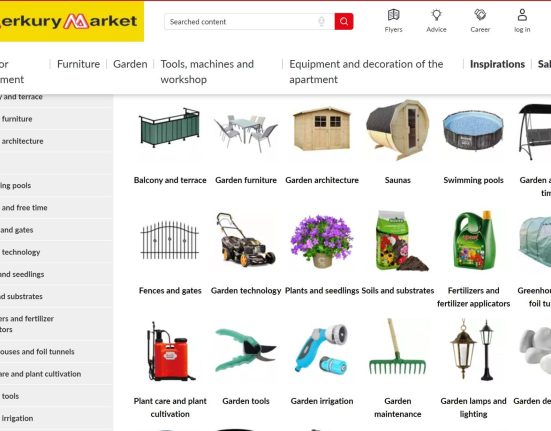The height and width of the screenshot is (431, 551).
Task: Click the Searched content input field
Action: (x=242, y=22)
